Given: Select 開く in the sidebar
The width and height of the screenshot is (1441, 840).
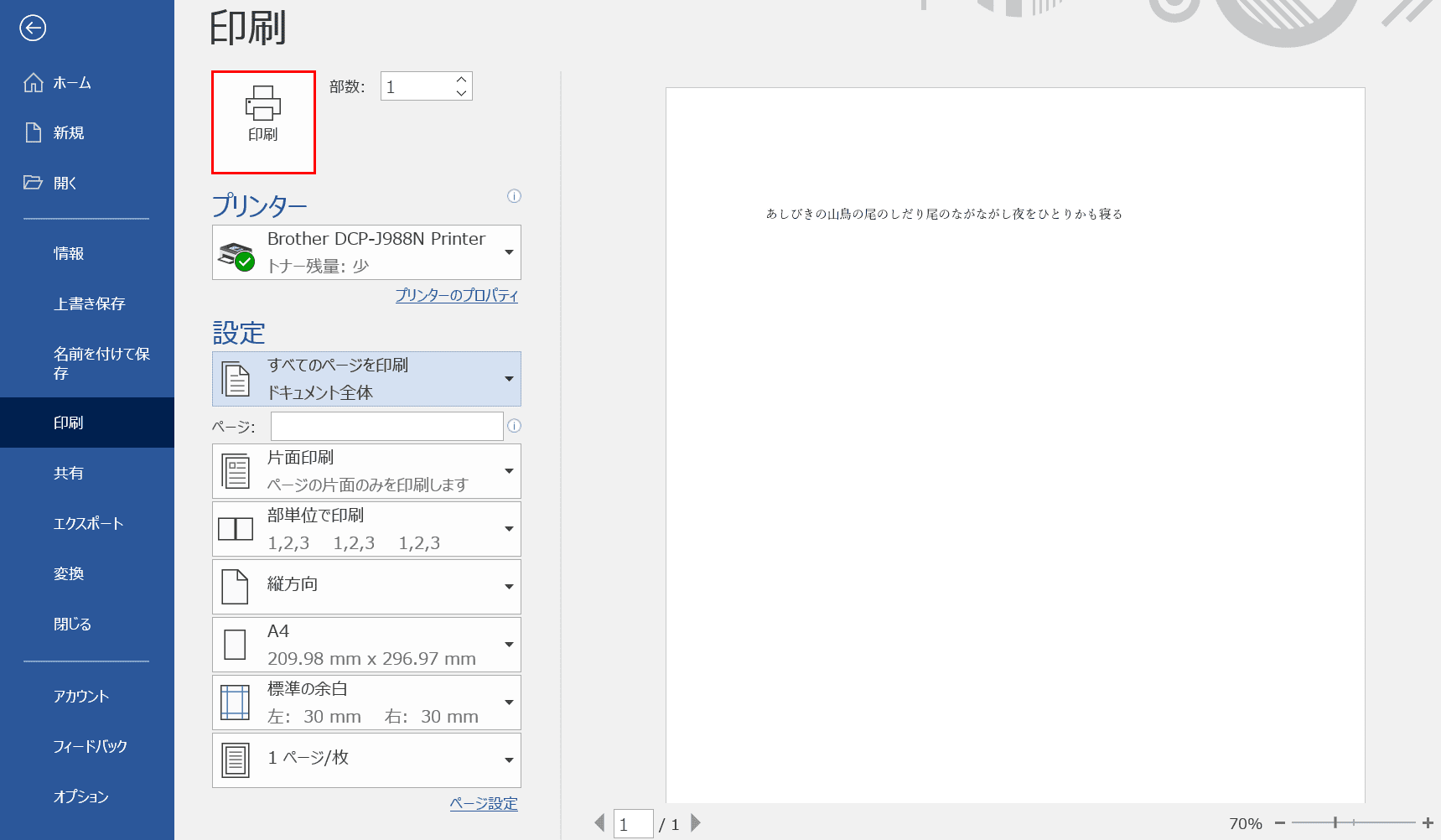Looking at the screenshot, I should [87, 183].
